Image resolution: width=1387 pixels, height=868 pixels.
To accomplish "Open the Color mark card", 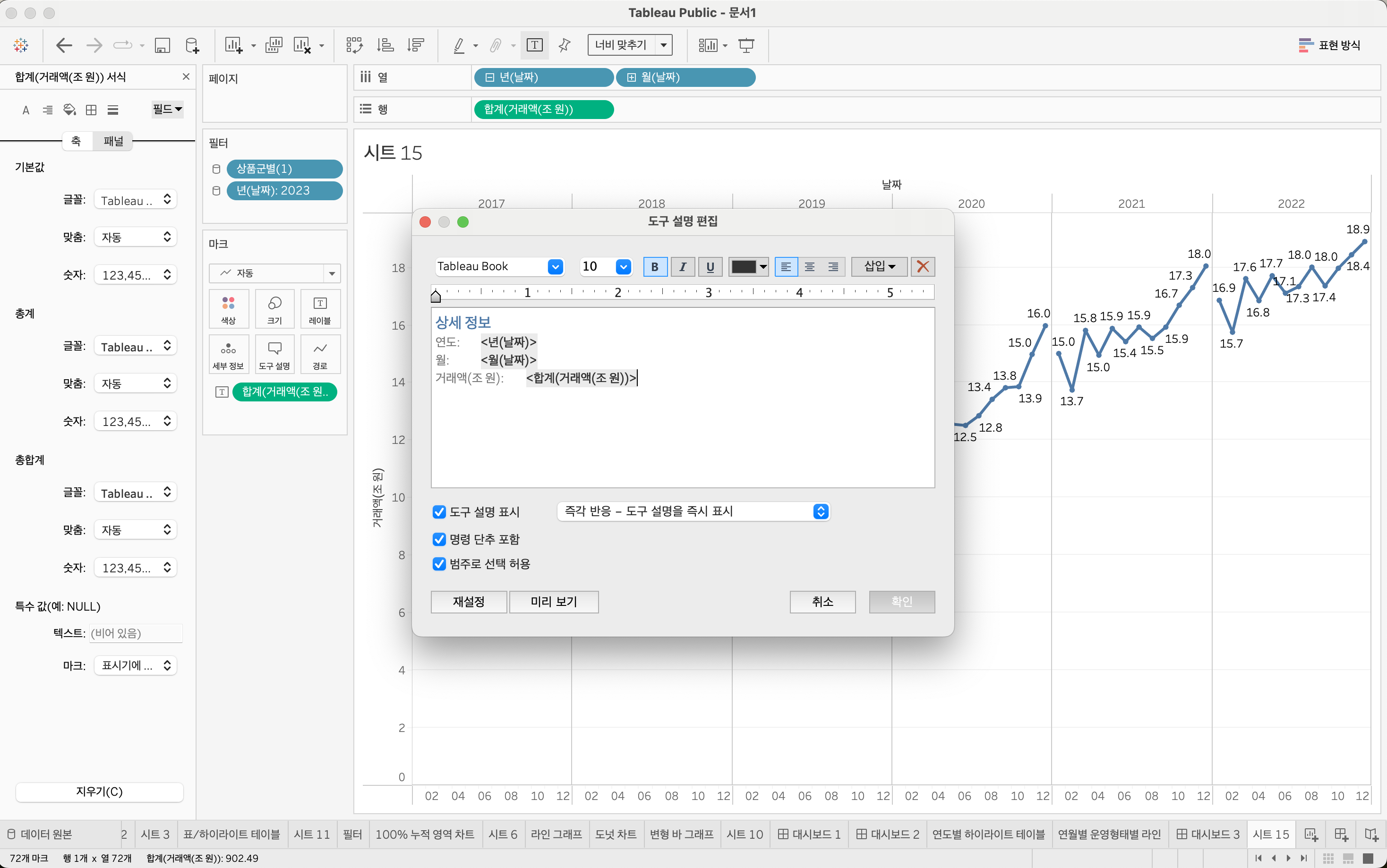I will click(229, 309).
